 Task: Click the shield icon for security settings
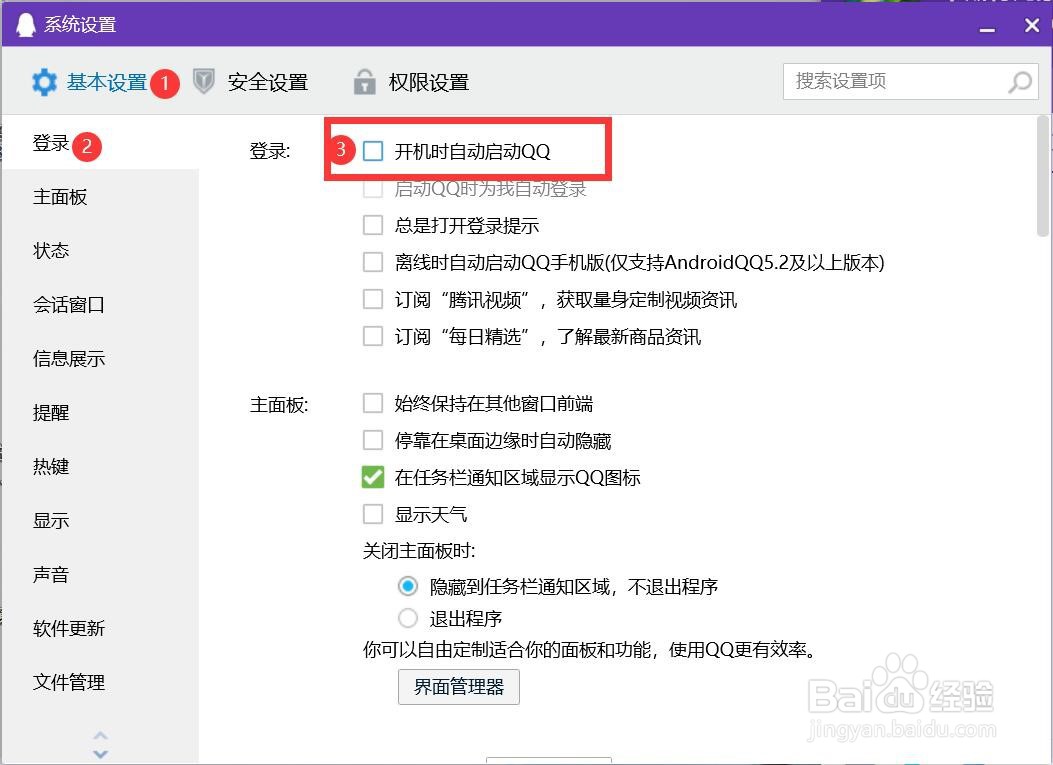tap(203, 82)
